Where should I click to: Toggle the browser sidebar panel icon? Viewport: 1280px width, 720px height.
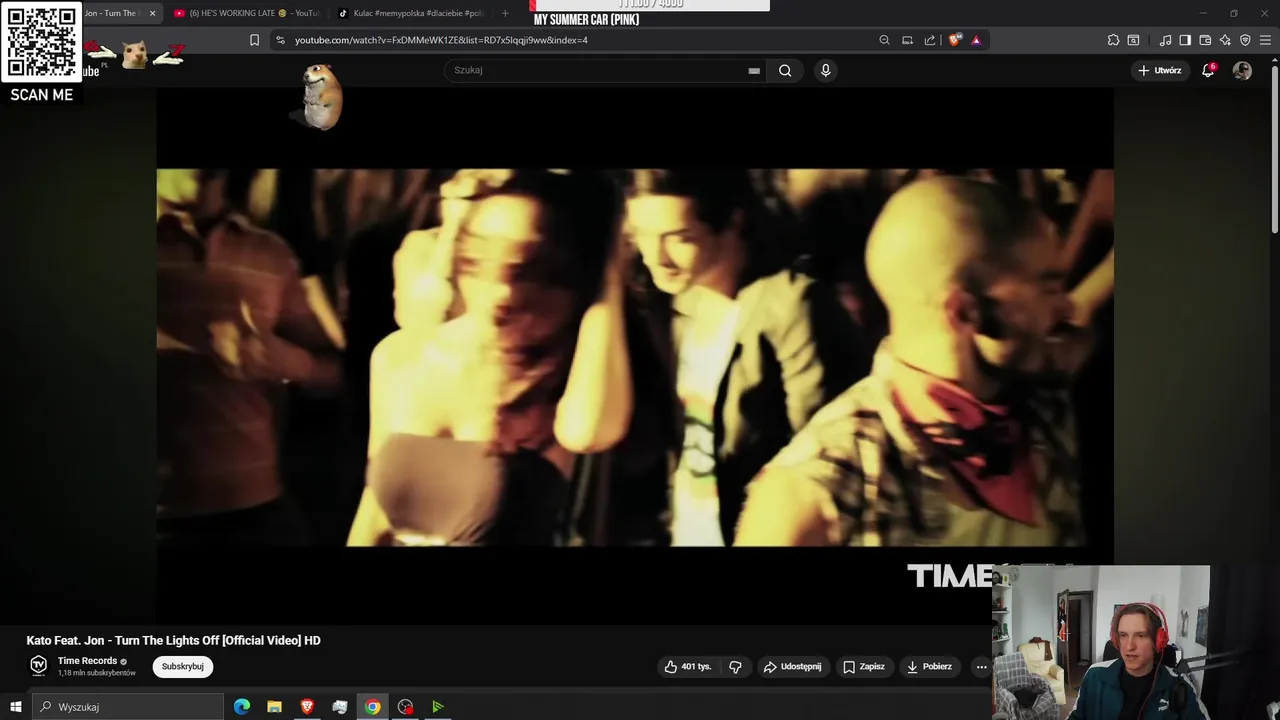point(1185,40)
